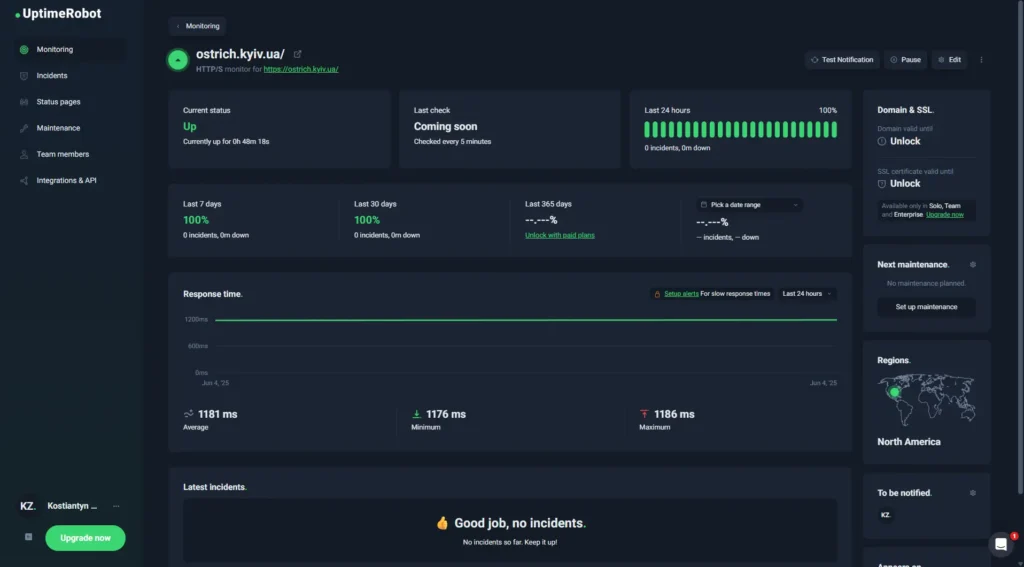
Task: Click Unlock under SSL certificate valid until
Action: [905, 184]
